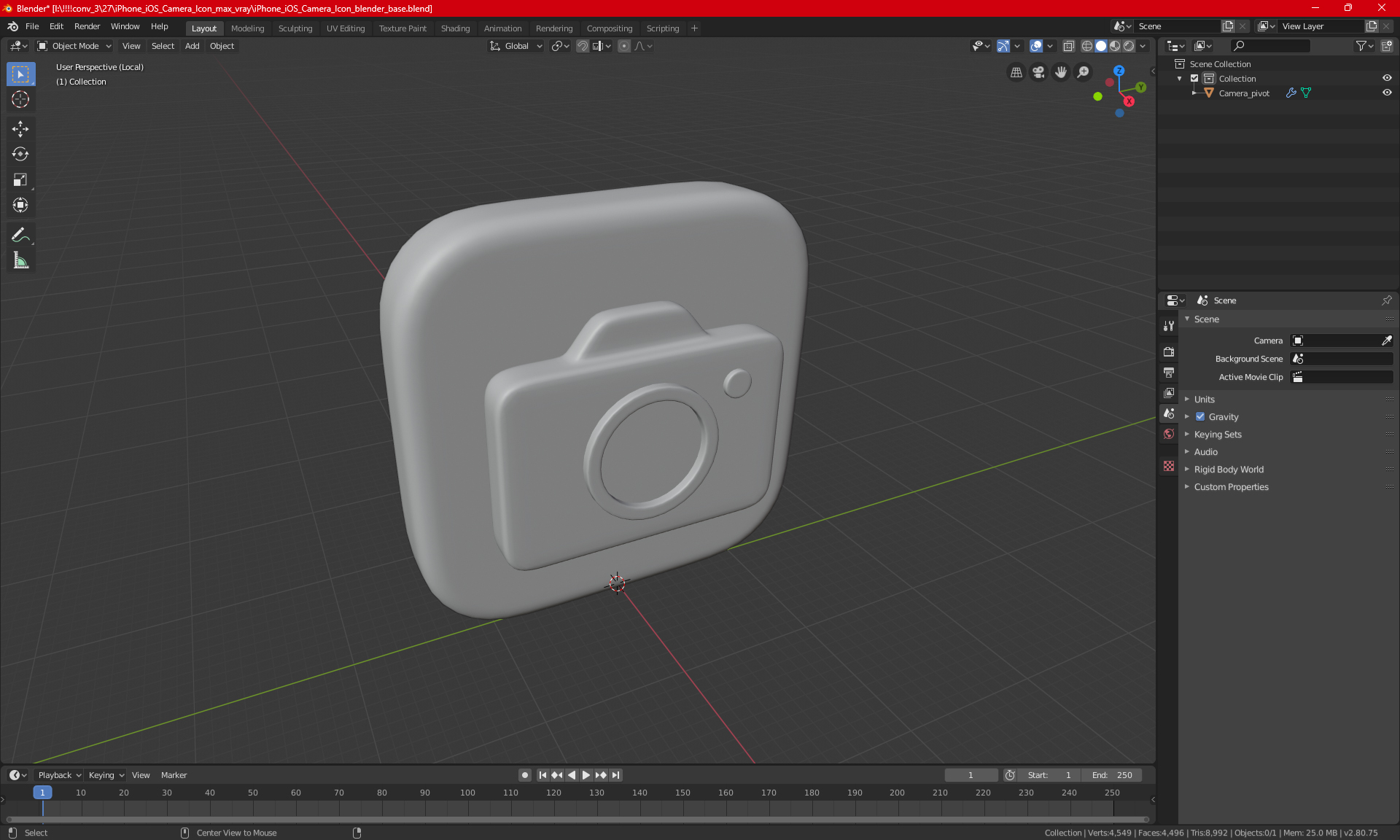Add a new collection in outliner
The image size is (1400, 840).
point(1387,46)
